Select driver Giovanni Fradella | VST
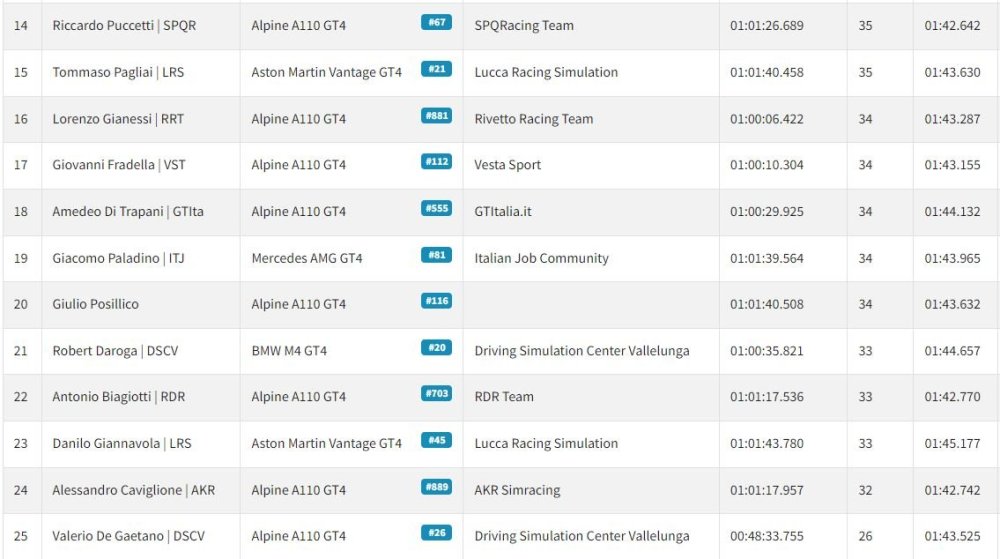 coord(119,164)
